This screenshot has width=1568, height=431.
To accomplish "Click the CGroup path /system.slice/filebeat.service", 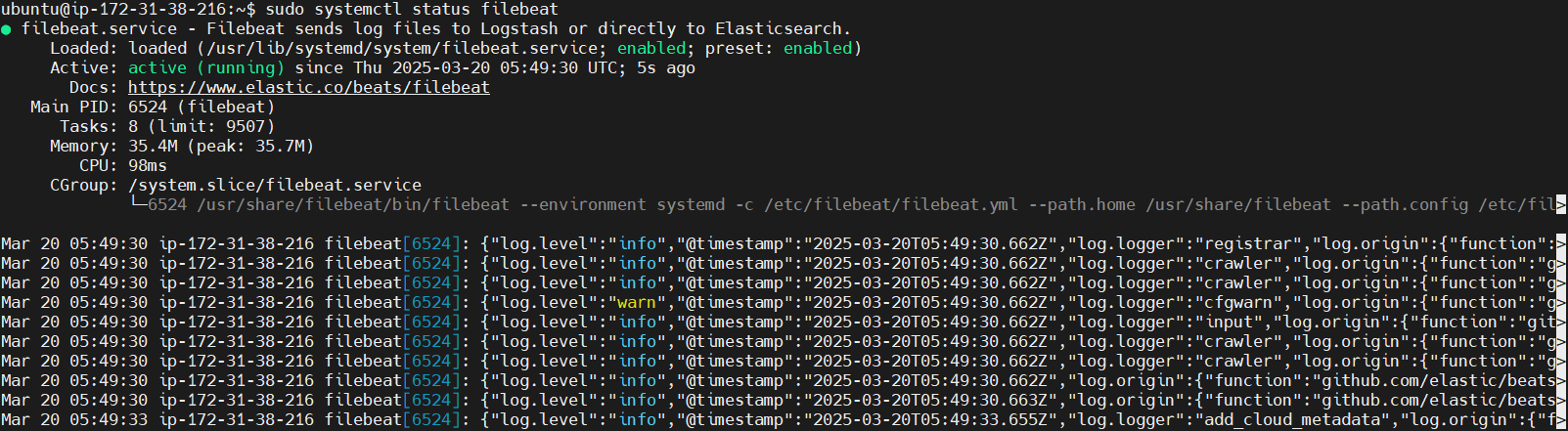I will 274,185.
